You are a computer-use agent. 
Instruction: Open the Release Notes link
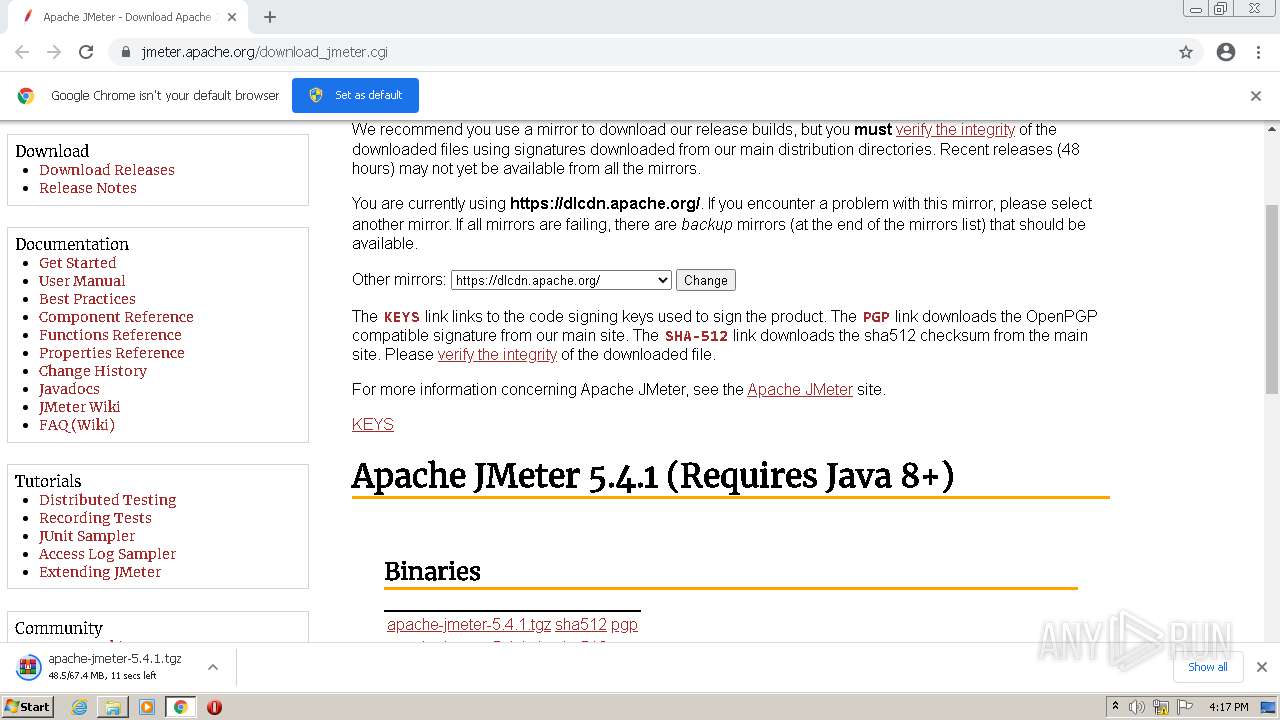point(88,188)
